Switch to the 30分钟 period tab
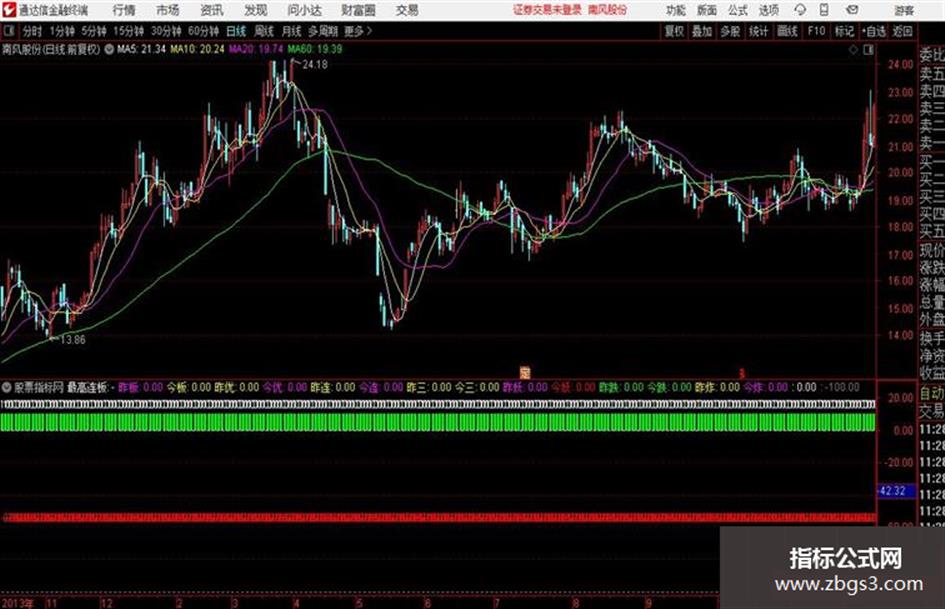The image size is (945, 609). (x=166, y=31)
